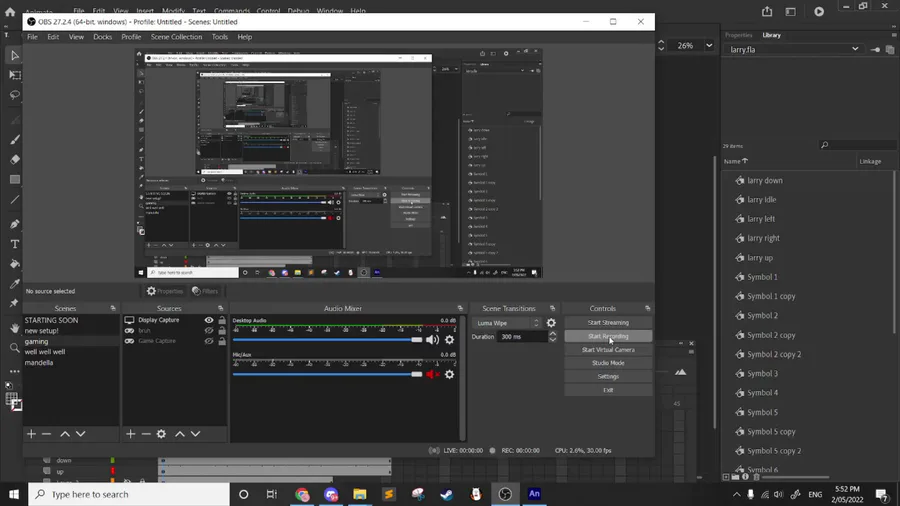The width and height of the screenshot is (900, 506).
Task: Select the Selection arrow tool in Animate
Action: click(14, 56)
